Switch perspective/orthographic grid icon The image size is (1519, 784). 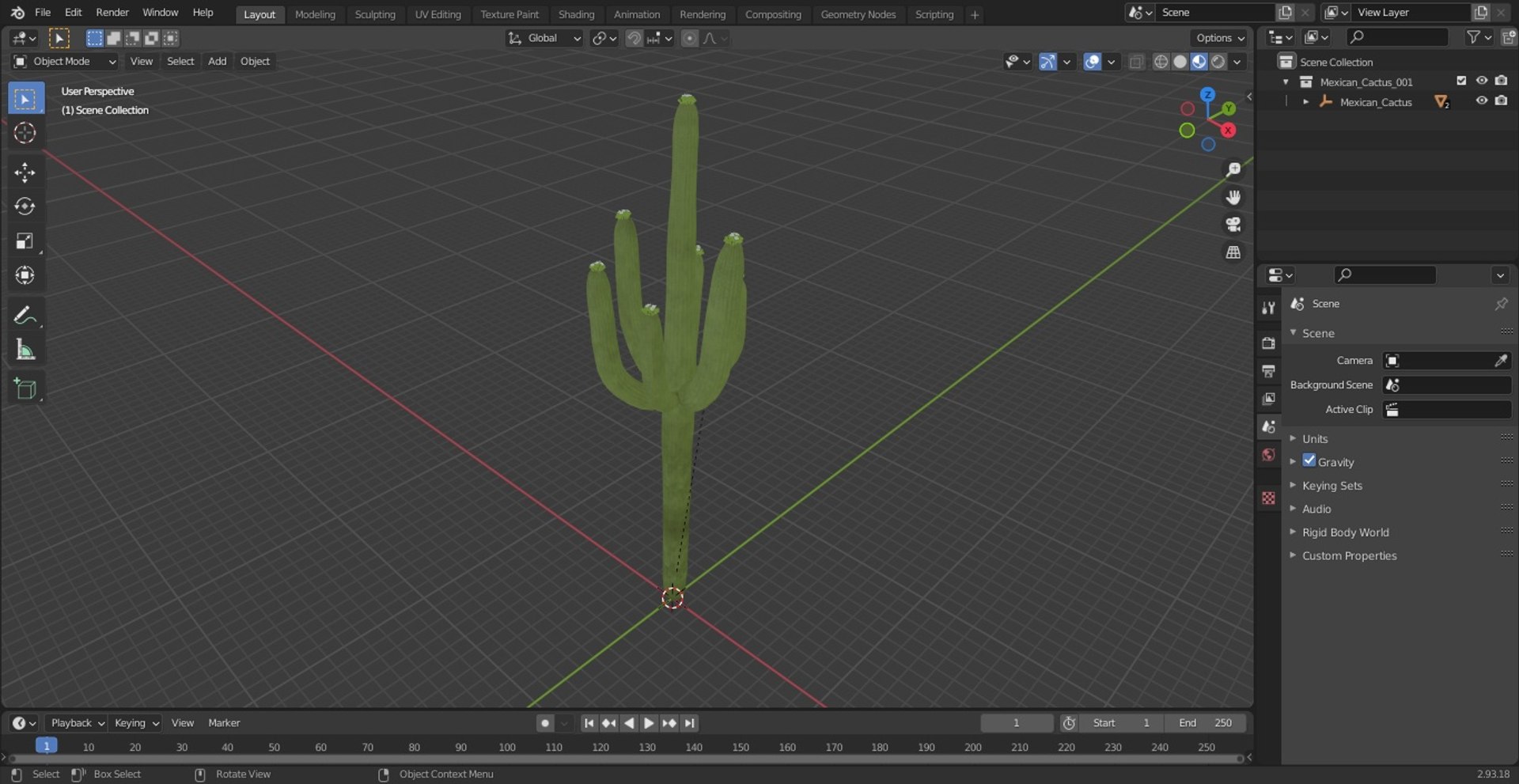(x=1233, y=252)
